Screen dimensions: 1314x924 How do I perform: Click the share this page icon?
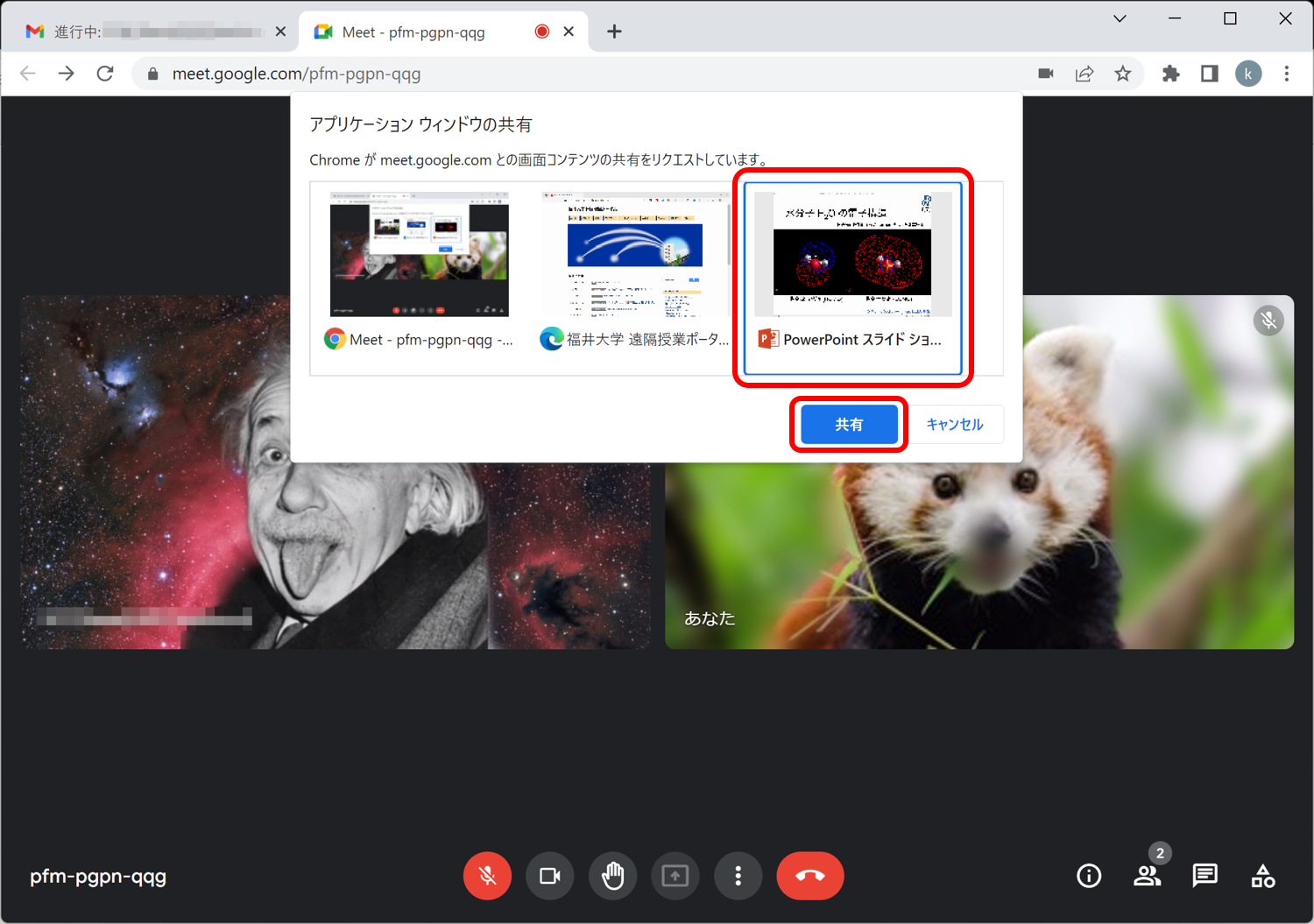pyautogui.click(x=1084, y=74)
